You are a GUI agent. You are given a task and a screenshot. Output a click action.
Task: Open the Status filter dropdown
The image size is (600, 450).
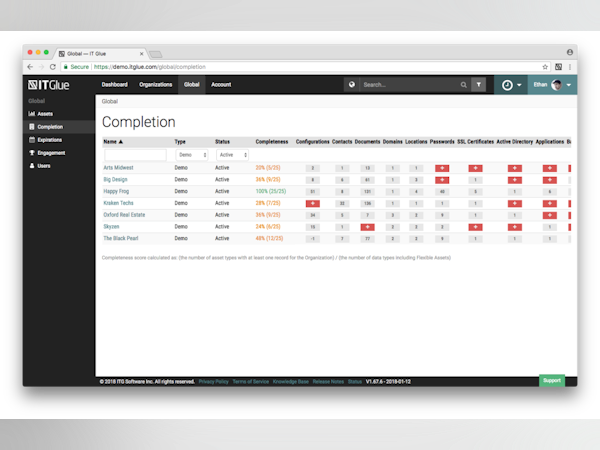(232, 155)
